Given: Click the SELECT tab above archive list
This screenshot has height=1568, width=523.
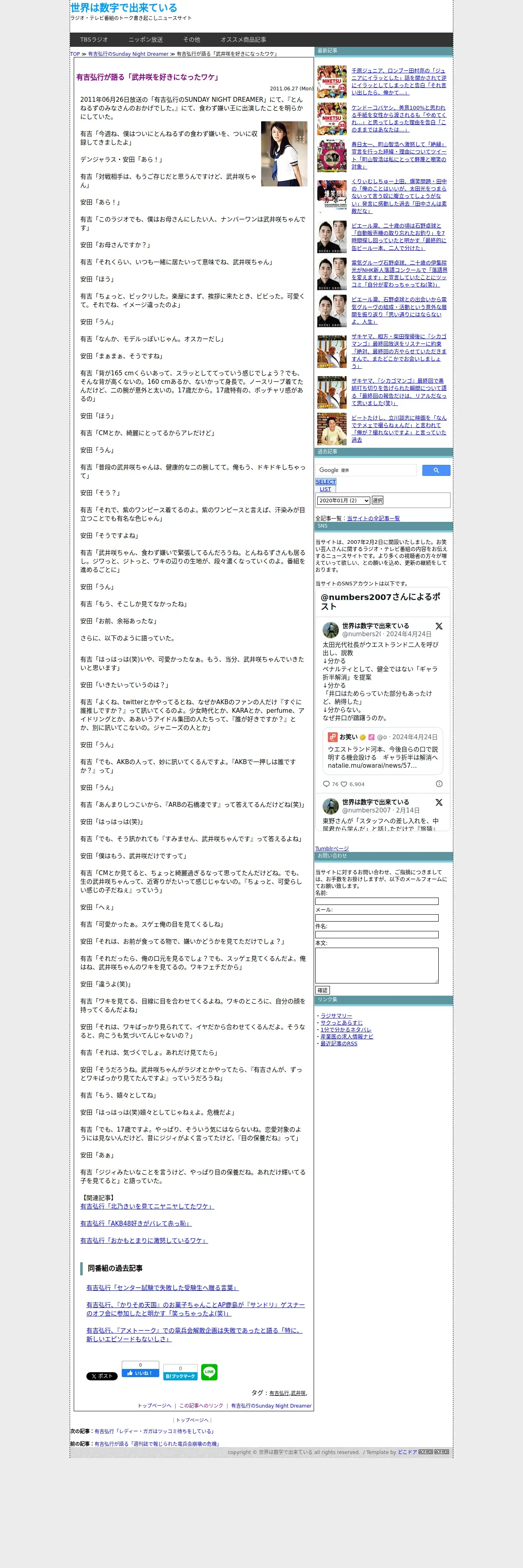Looking at the screenshot, I should (x=326, y=482).
